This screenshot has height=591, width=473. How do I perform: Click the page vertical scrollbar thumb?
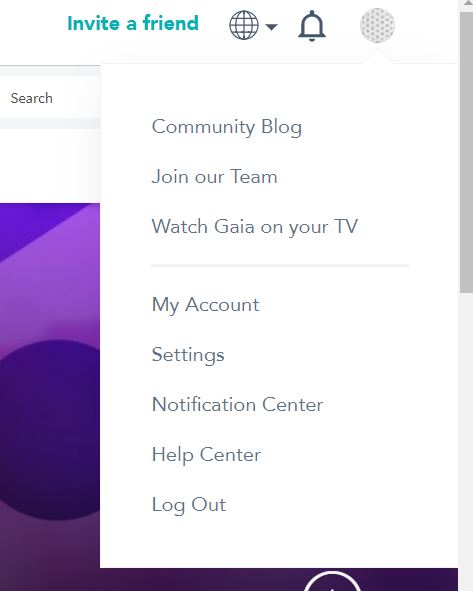pos(466,152)
